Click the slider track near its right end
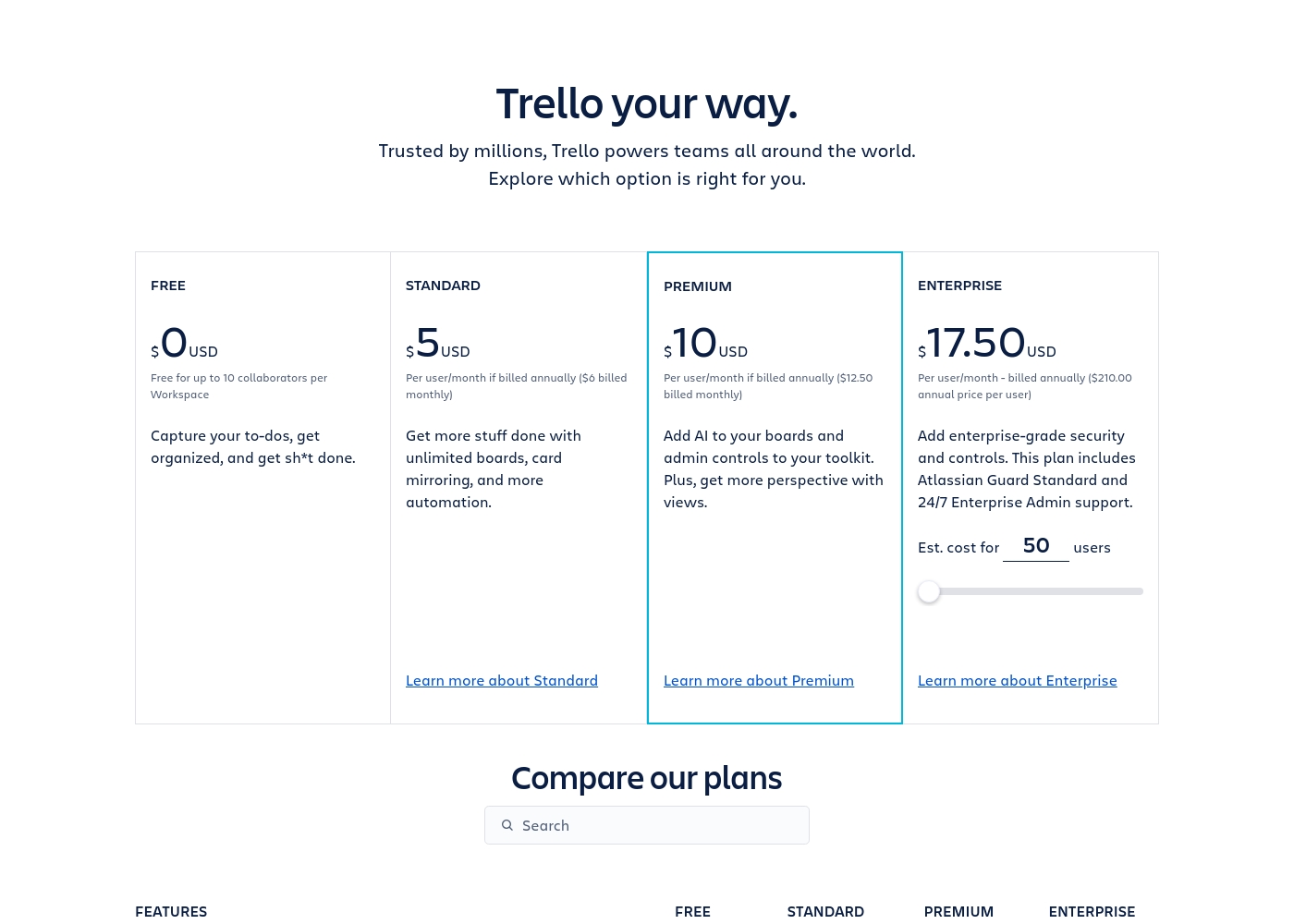This screenshot has height=924, width=1294. (1132, 591)
